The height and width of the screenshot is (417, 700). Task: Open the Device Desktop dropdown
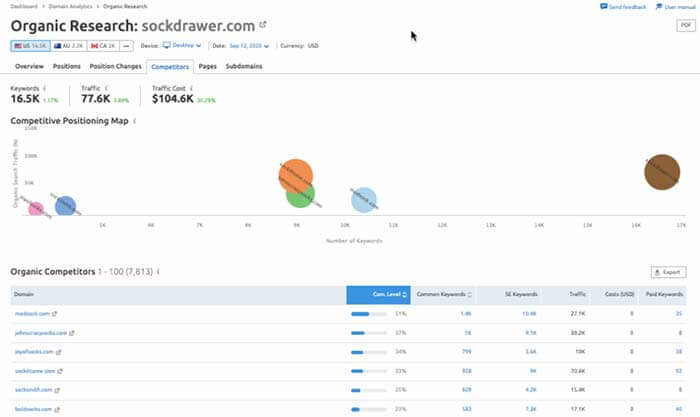(182, 46)
